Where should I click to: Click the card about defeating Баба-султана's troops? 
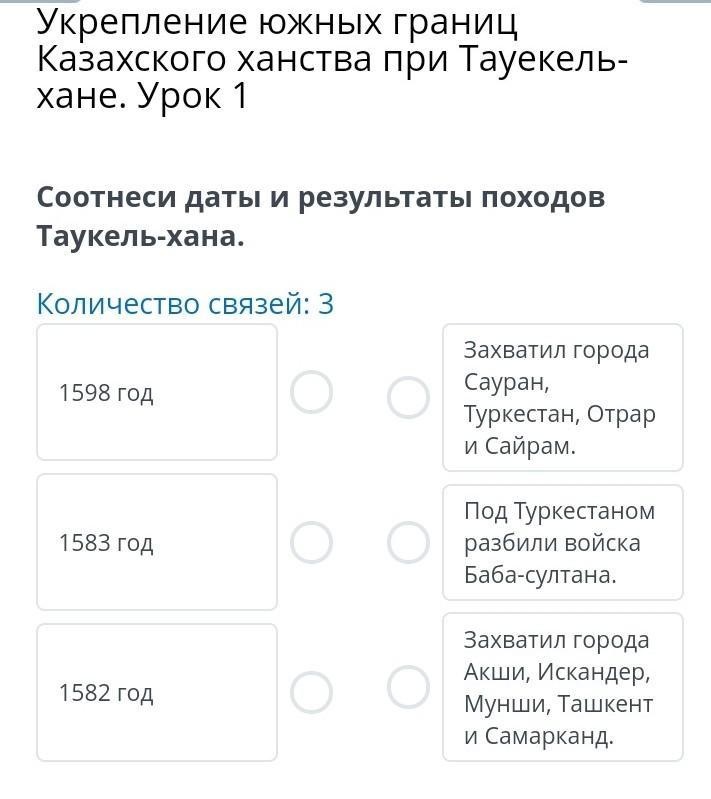tap(563, 542)
